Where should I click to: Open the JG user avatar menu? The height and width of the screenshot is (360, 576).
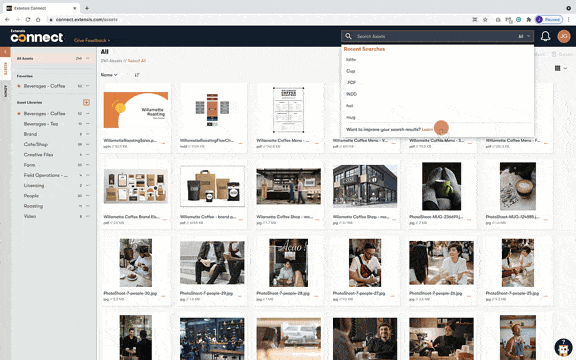(x=564, y=36)
